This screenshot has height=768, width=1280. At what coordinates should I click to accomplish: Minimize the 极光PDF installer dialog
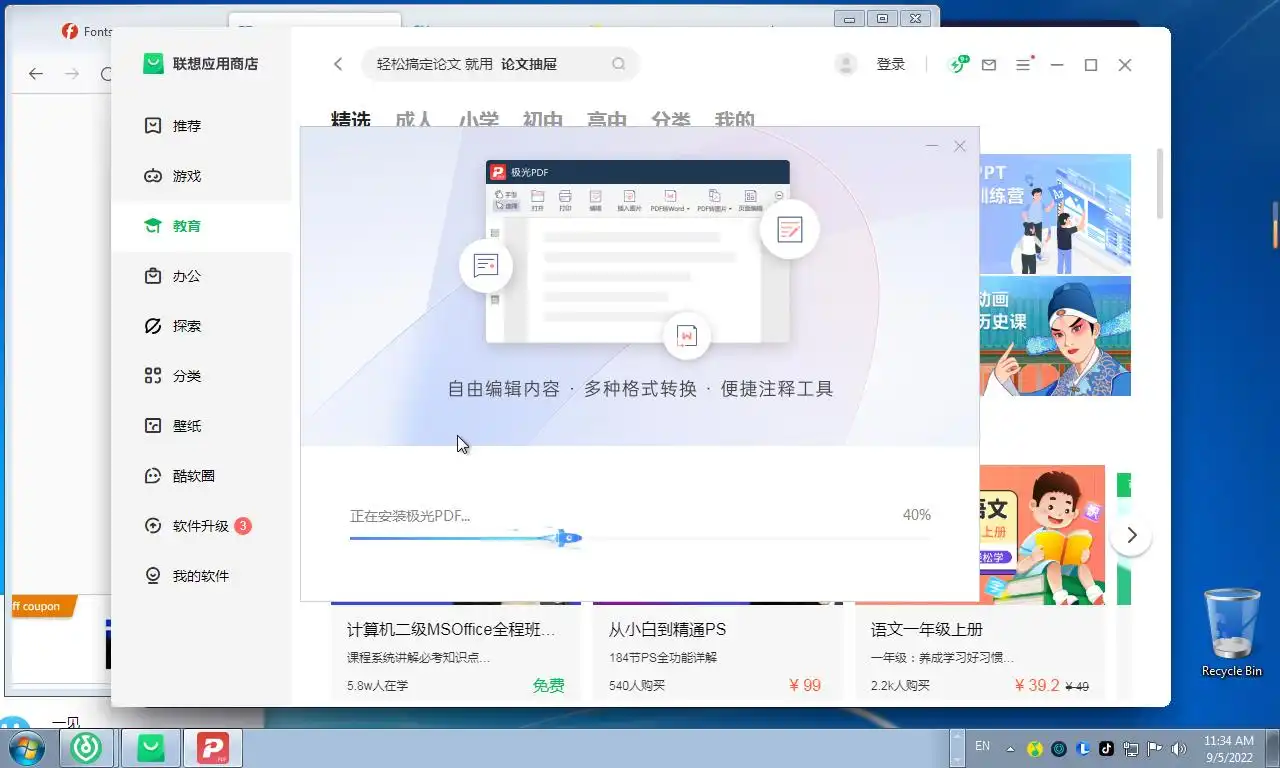coord(932,146)
